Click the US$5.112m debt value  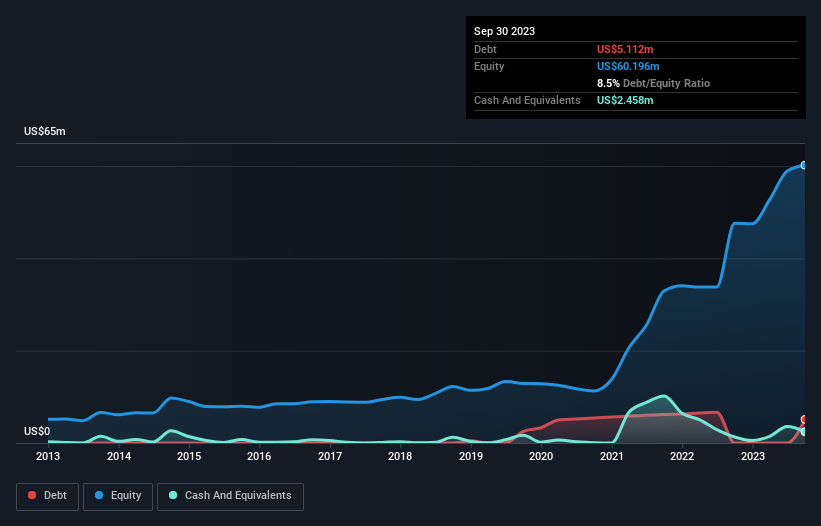coord(625,49)
